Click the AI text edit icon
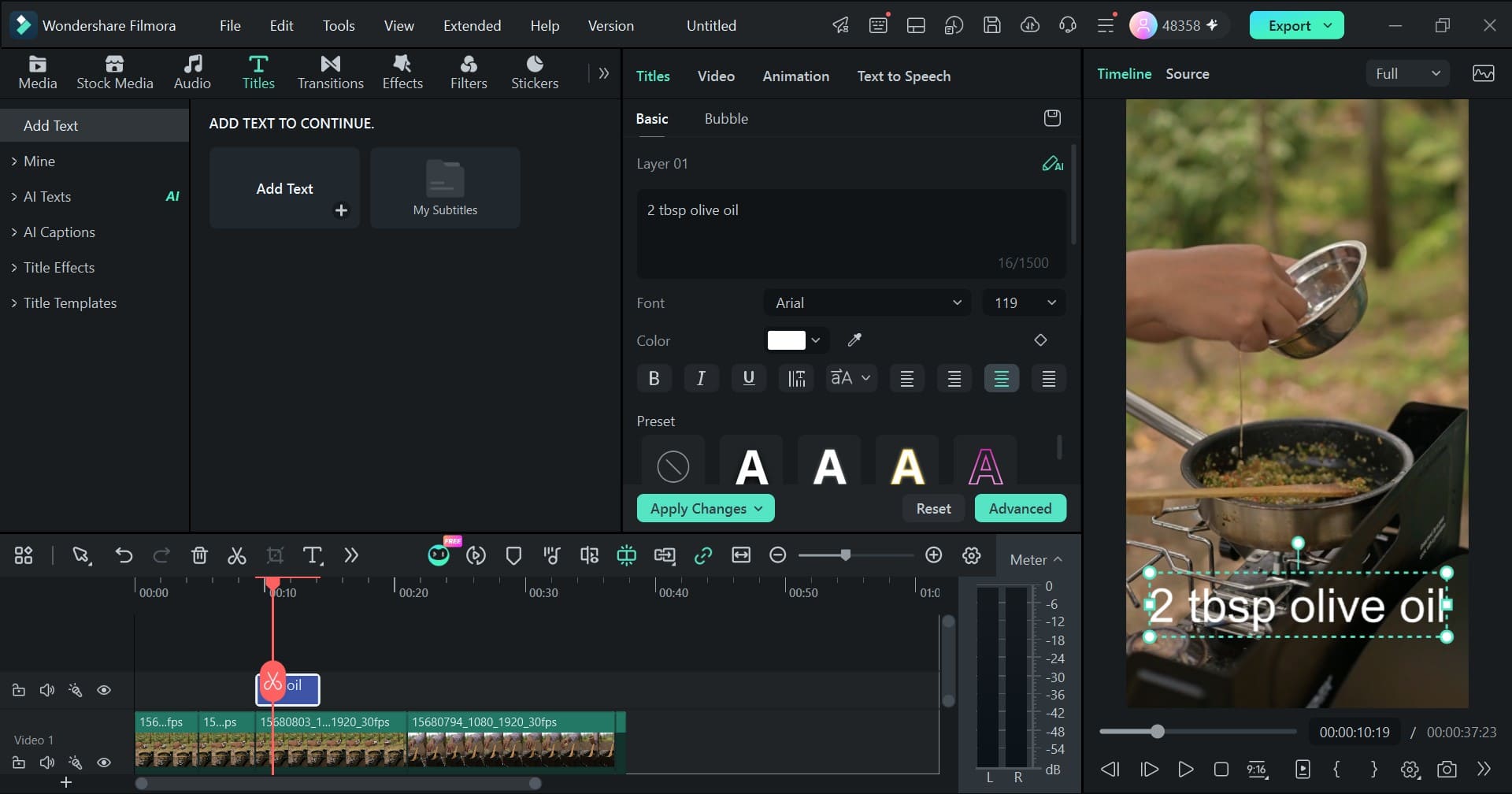 click(1052, 164)
